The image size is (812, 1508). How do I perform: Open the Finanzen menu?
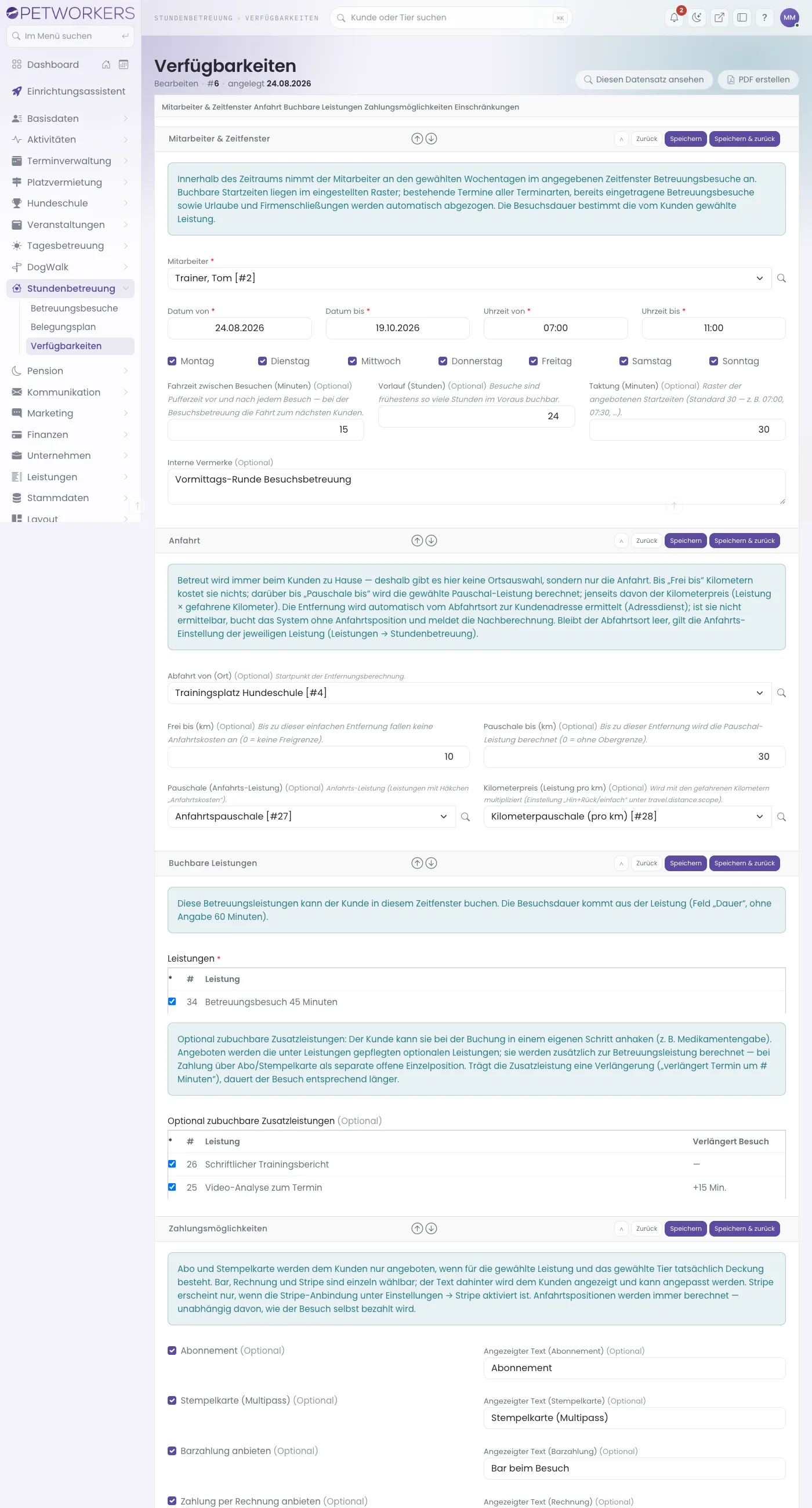70,434
